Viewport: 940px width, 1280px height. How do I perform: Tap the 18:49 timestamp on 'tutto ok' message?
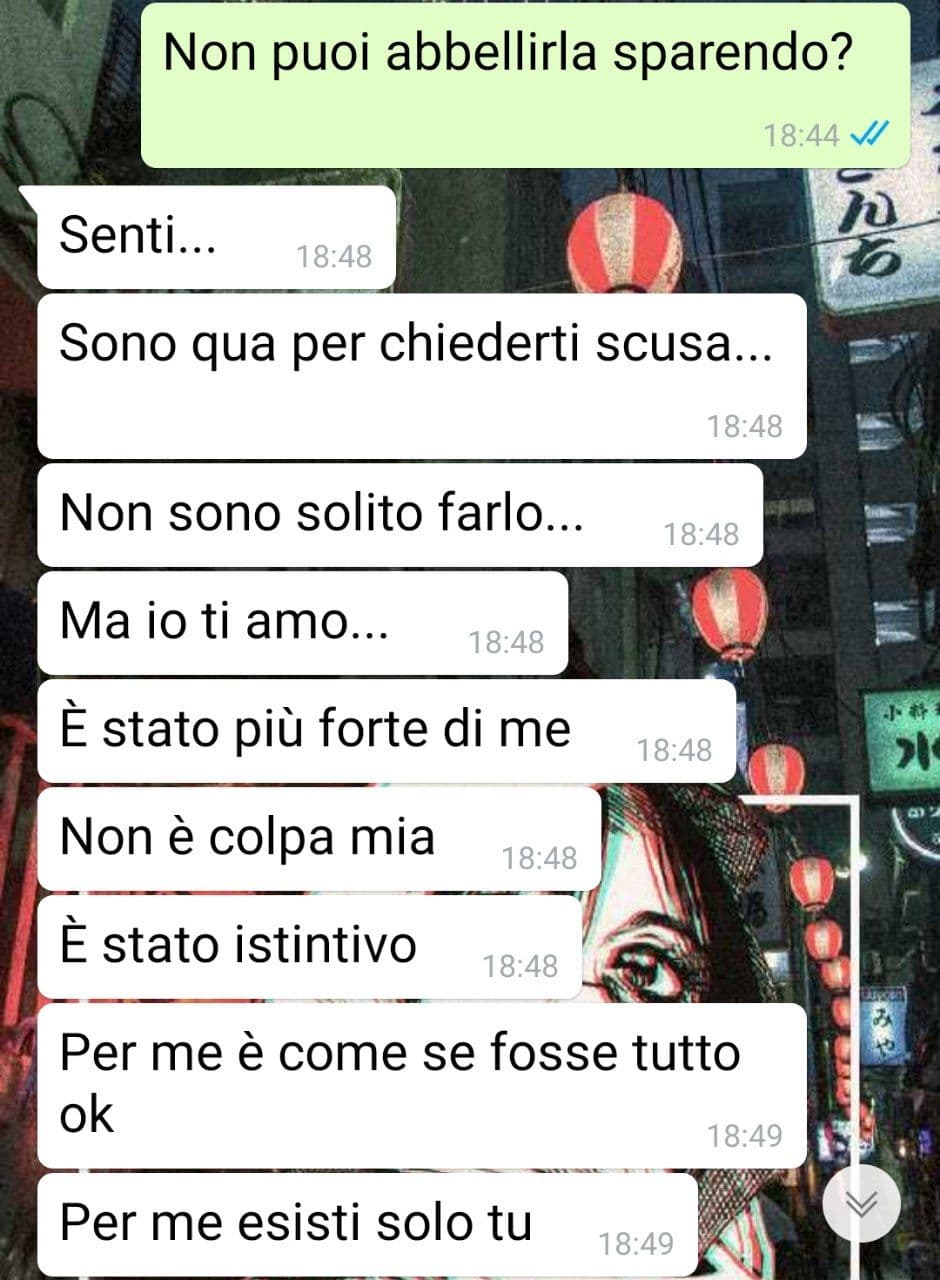pos(745,1135)
